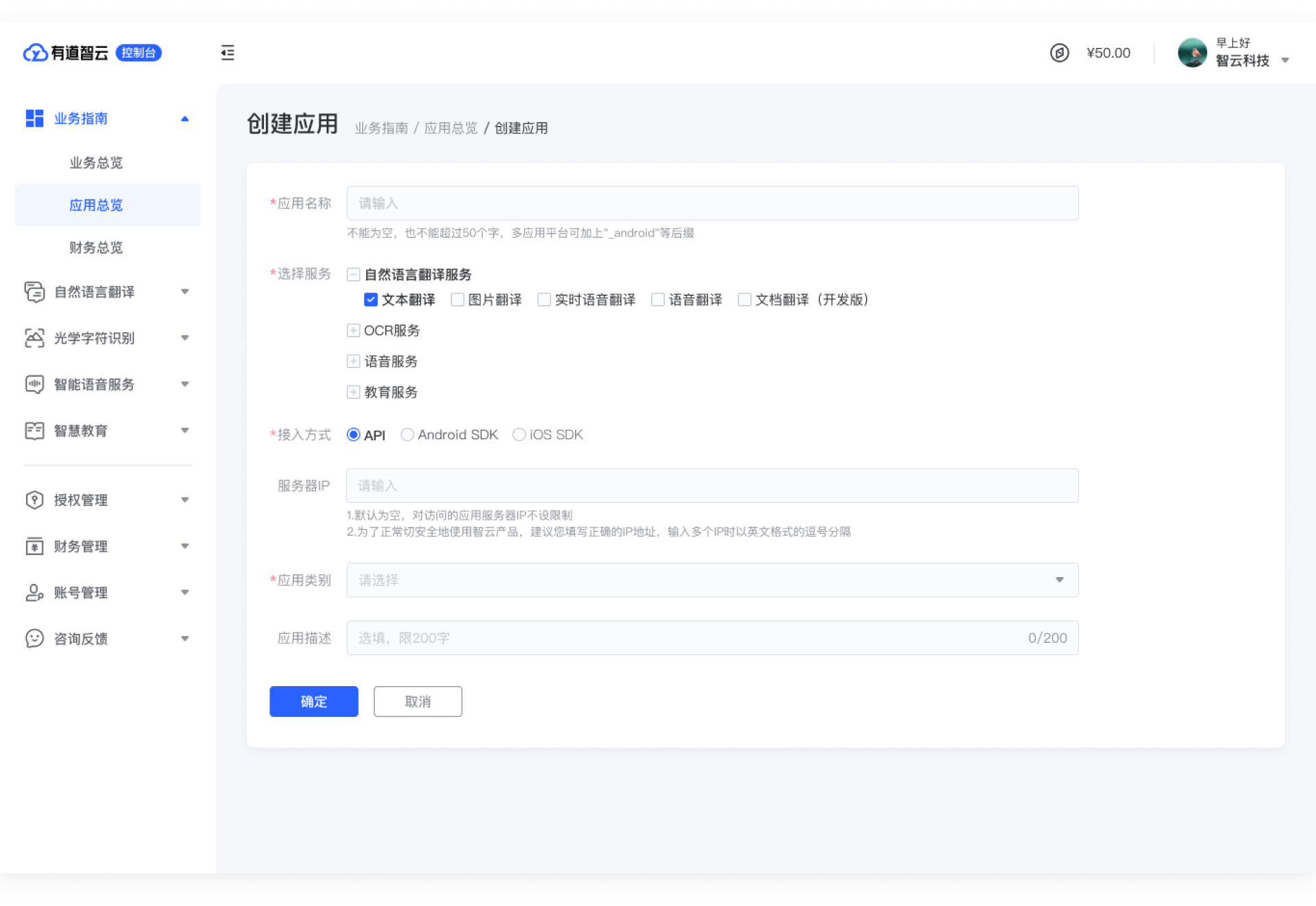
Task: Open the 应用类别 dropdown
Action: click(711, 580)
